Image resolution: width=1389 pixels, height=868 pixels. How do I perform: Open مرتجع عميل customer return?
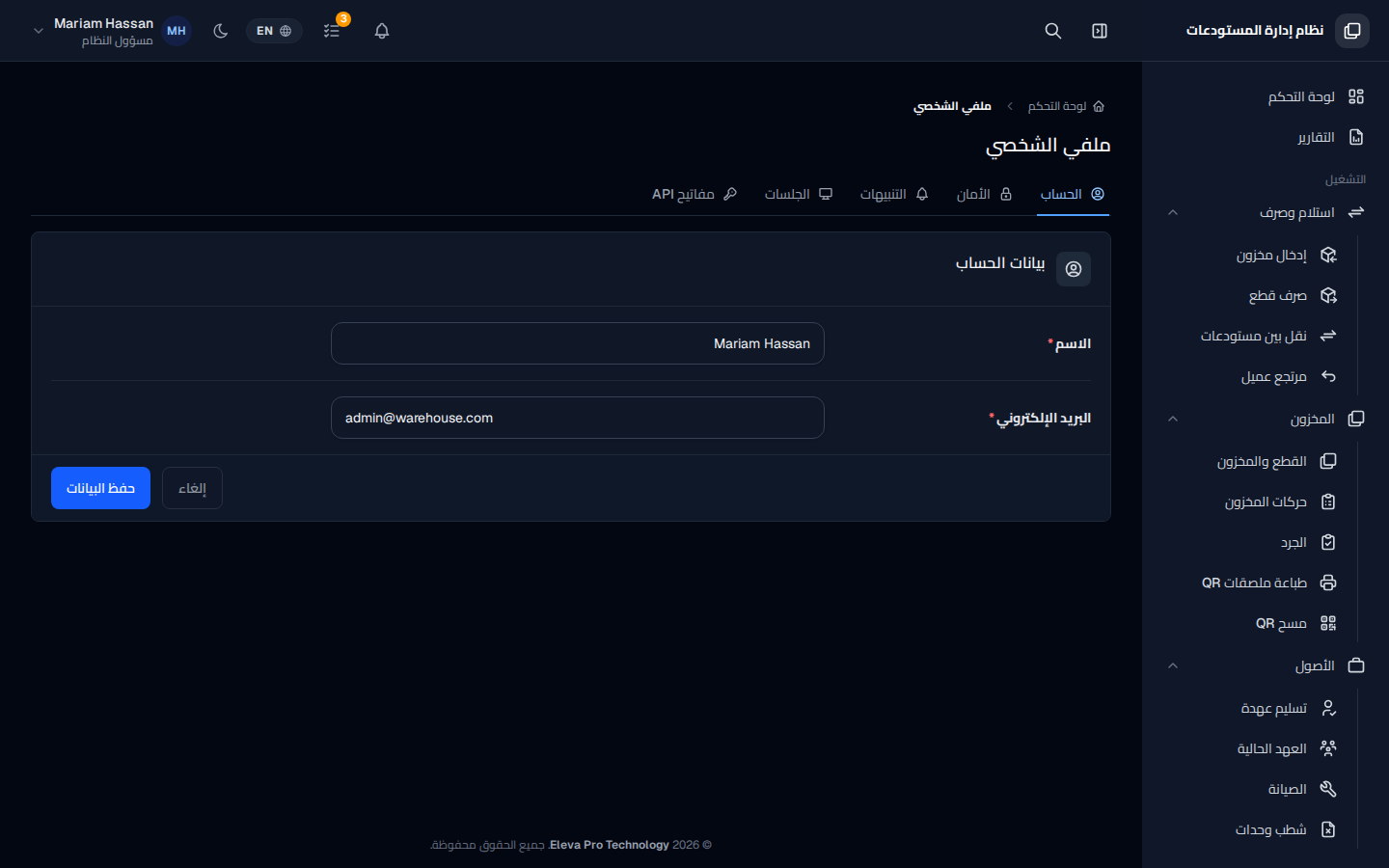1252,376
